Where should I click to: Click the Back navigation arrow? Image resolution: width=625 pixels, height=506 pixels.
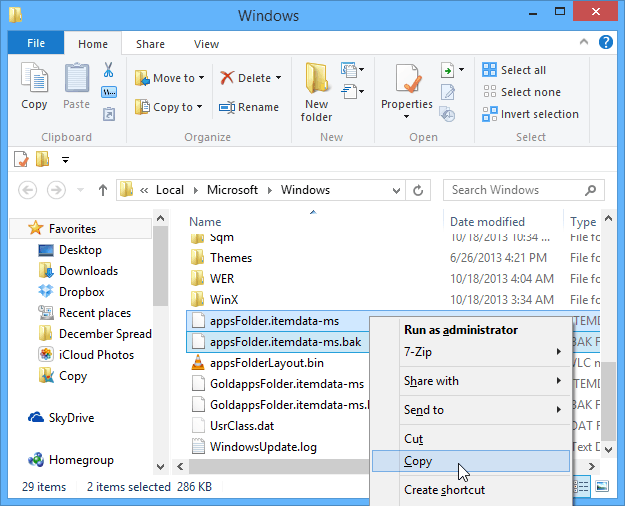pyautogui.click(x=28, y=190)
